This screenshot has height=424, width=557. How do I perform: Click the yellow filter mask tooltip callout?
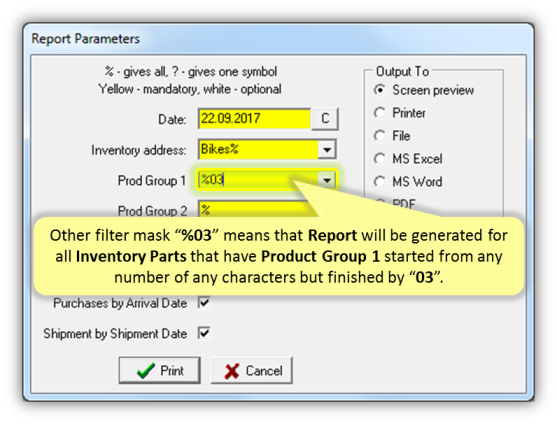point(279,256)
